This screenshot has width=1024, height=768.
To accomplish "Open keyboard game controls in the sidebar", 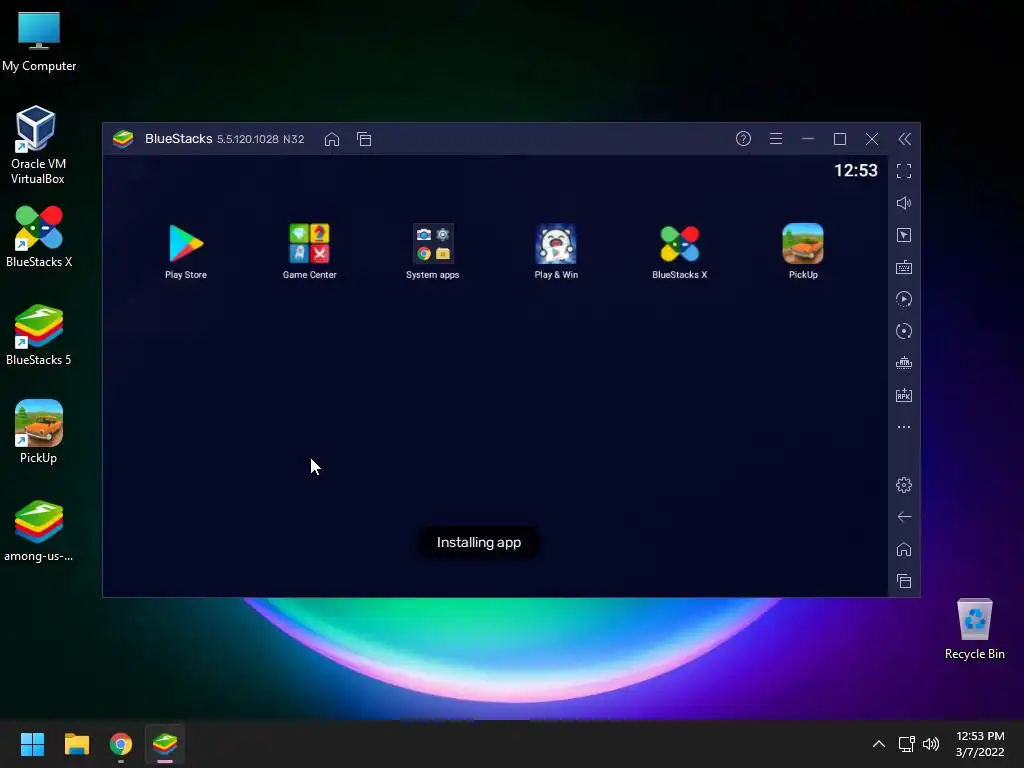I will (904, 267).
